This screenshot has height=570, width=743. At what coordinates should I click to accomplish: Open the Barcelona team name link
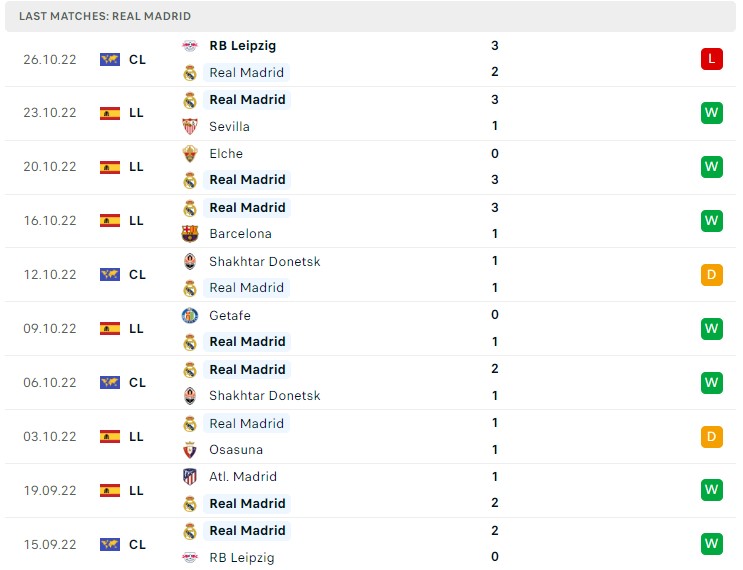pos(240,234)
